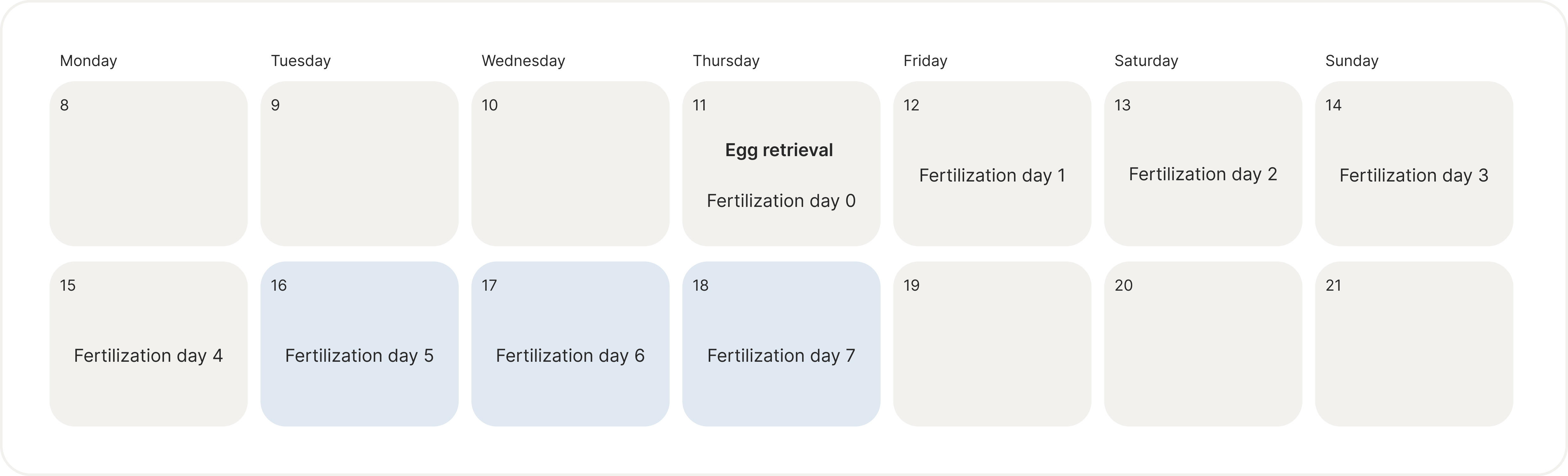Click the highlighted Fertilization day 5 cell
This screenshot has width=1568, height=476.
pos(359,344)
